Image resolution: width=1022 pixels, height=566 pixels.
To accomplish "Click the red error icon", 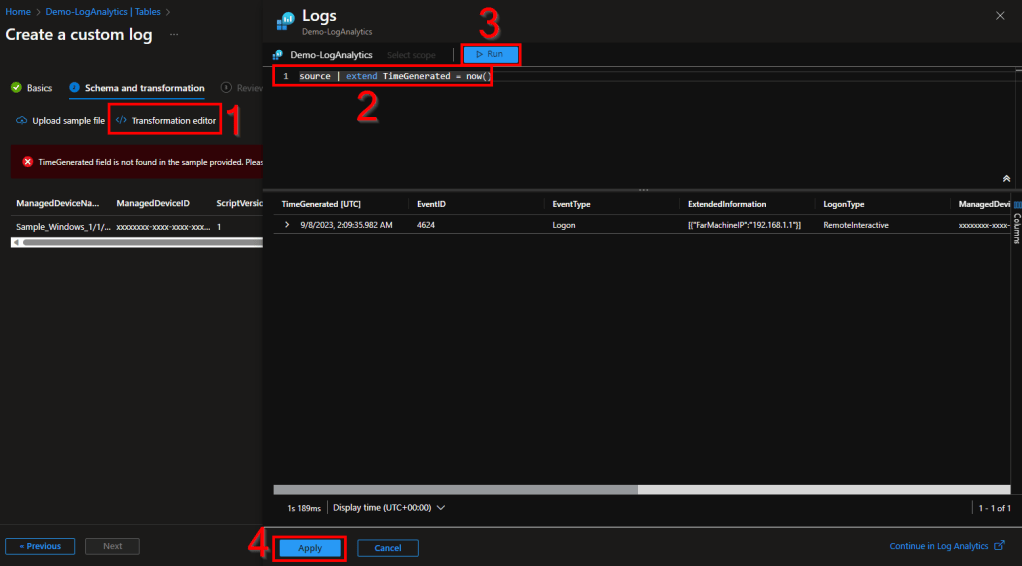I will (27, 162).
